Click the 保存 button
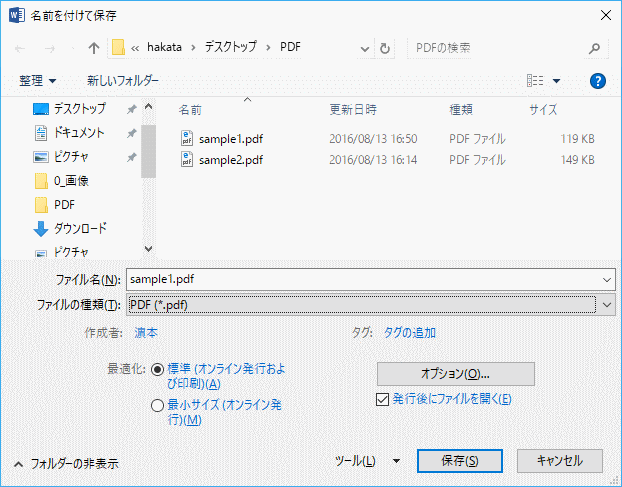Image resolution: width=622 pixels, height=487 pixels. pyautogui.click(x=460, y=461)
